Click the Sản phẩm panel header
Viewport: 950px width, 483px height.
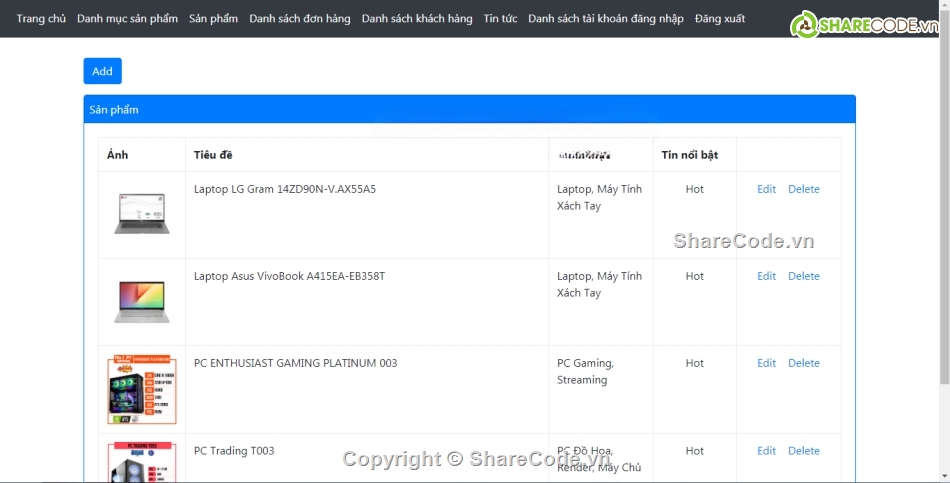point(470,109)
